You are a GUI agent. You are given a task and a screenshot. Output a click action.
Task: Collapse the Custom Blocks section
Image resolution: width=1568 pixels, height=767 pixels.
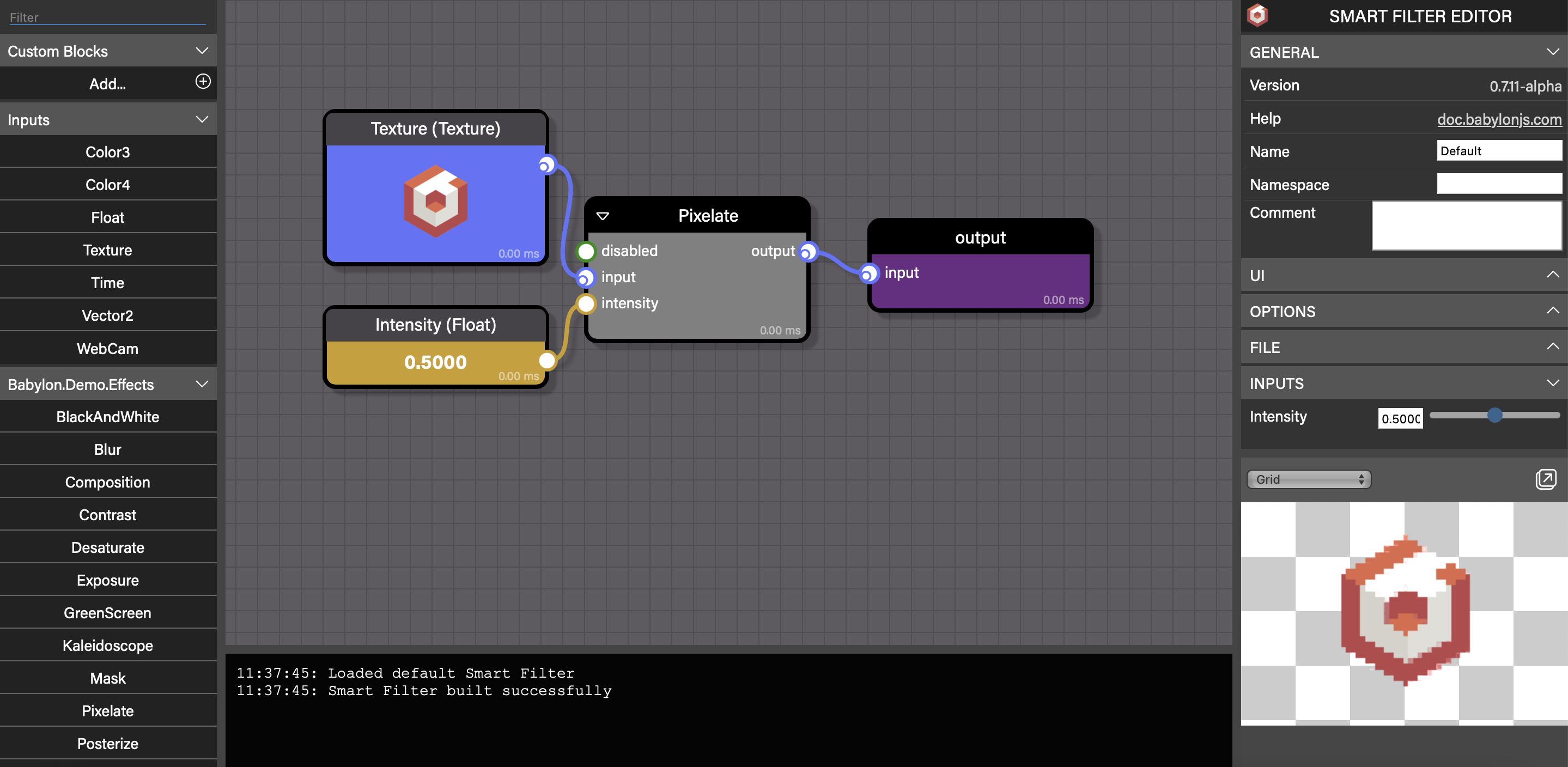[x=202, y=51]
